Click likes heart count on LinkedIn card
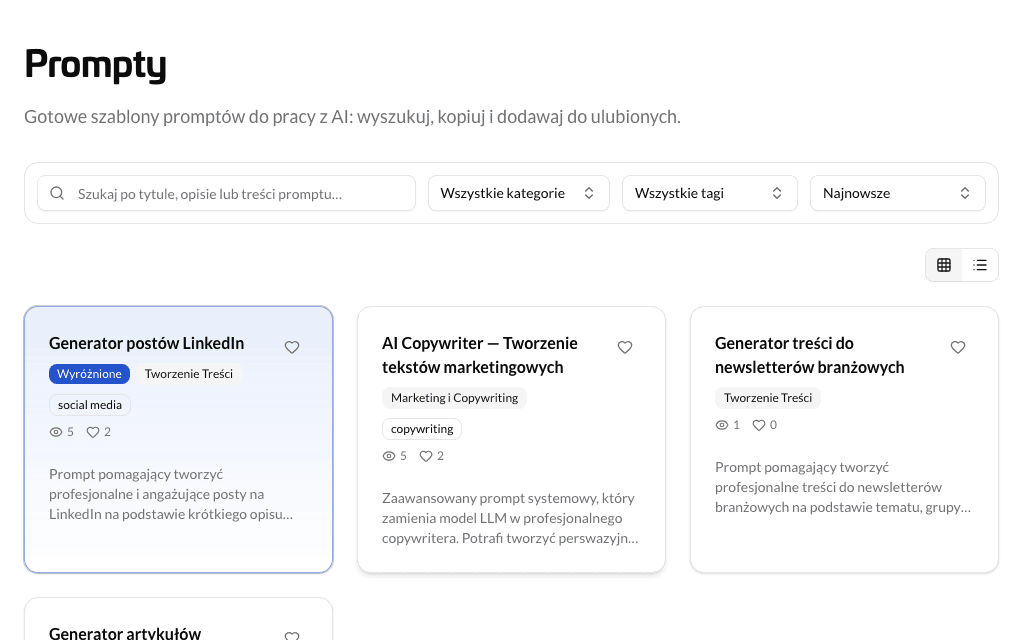The width and height of the screenshot is (1023, 640). (99, 432)
